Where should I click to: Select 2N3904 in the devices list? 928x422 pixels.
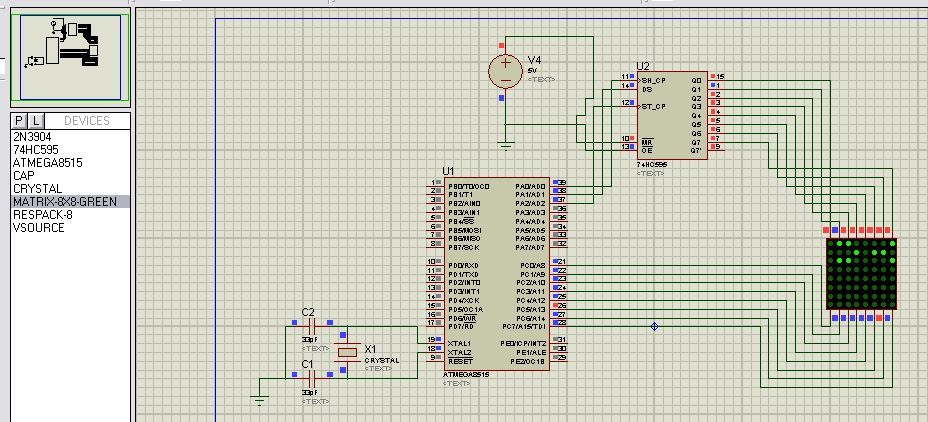click(x=31, y=135)
